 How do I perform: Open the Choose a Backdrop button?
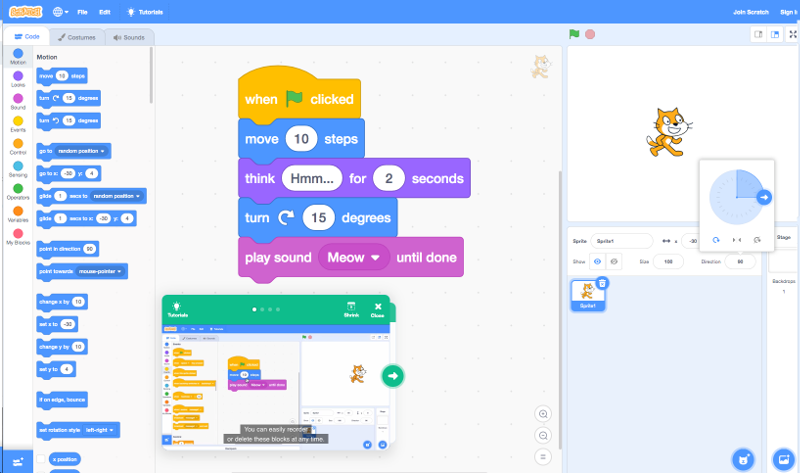[784, 460]
